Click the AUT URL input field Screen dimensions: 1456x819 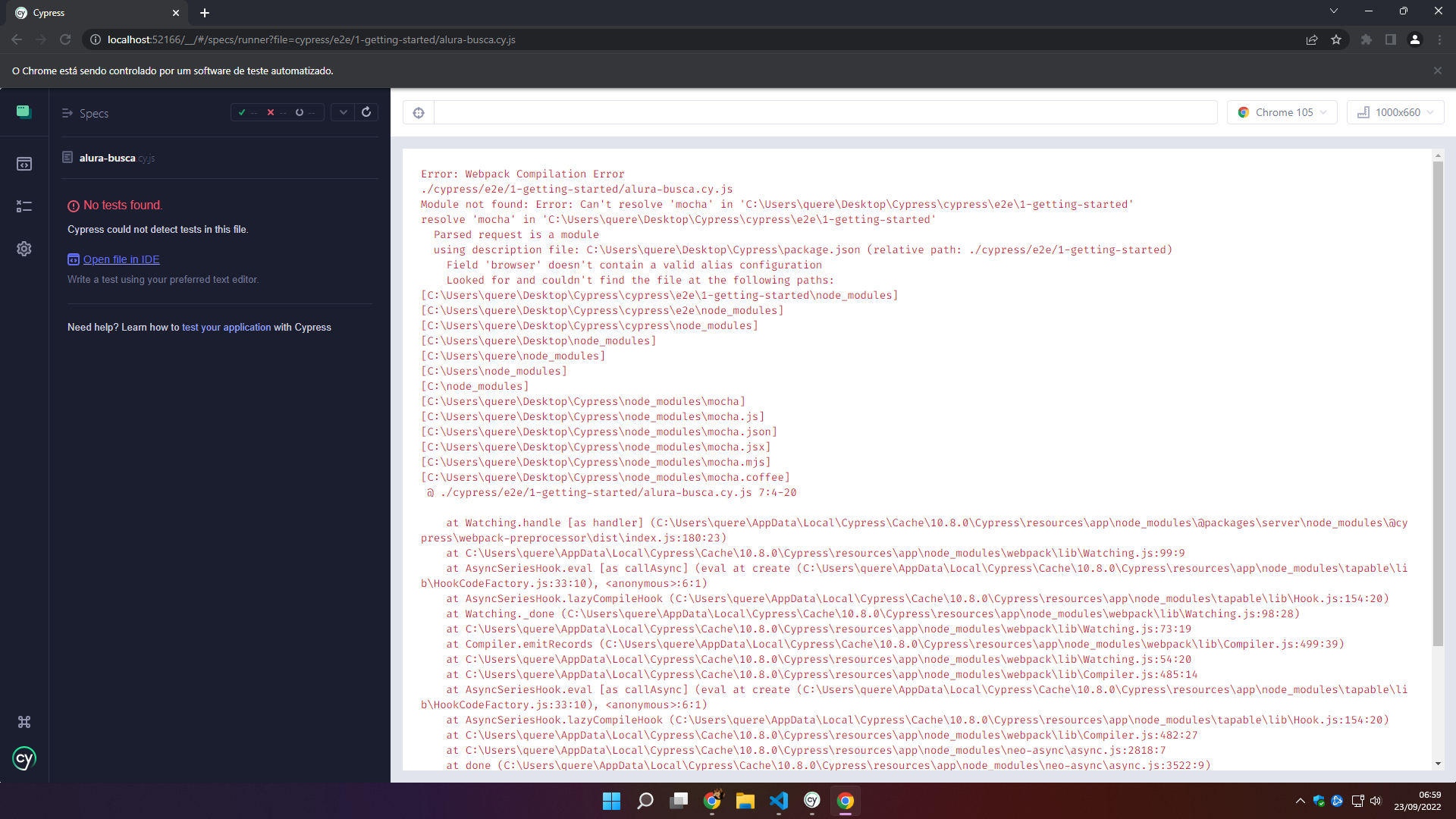825,113
